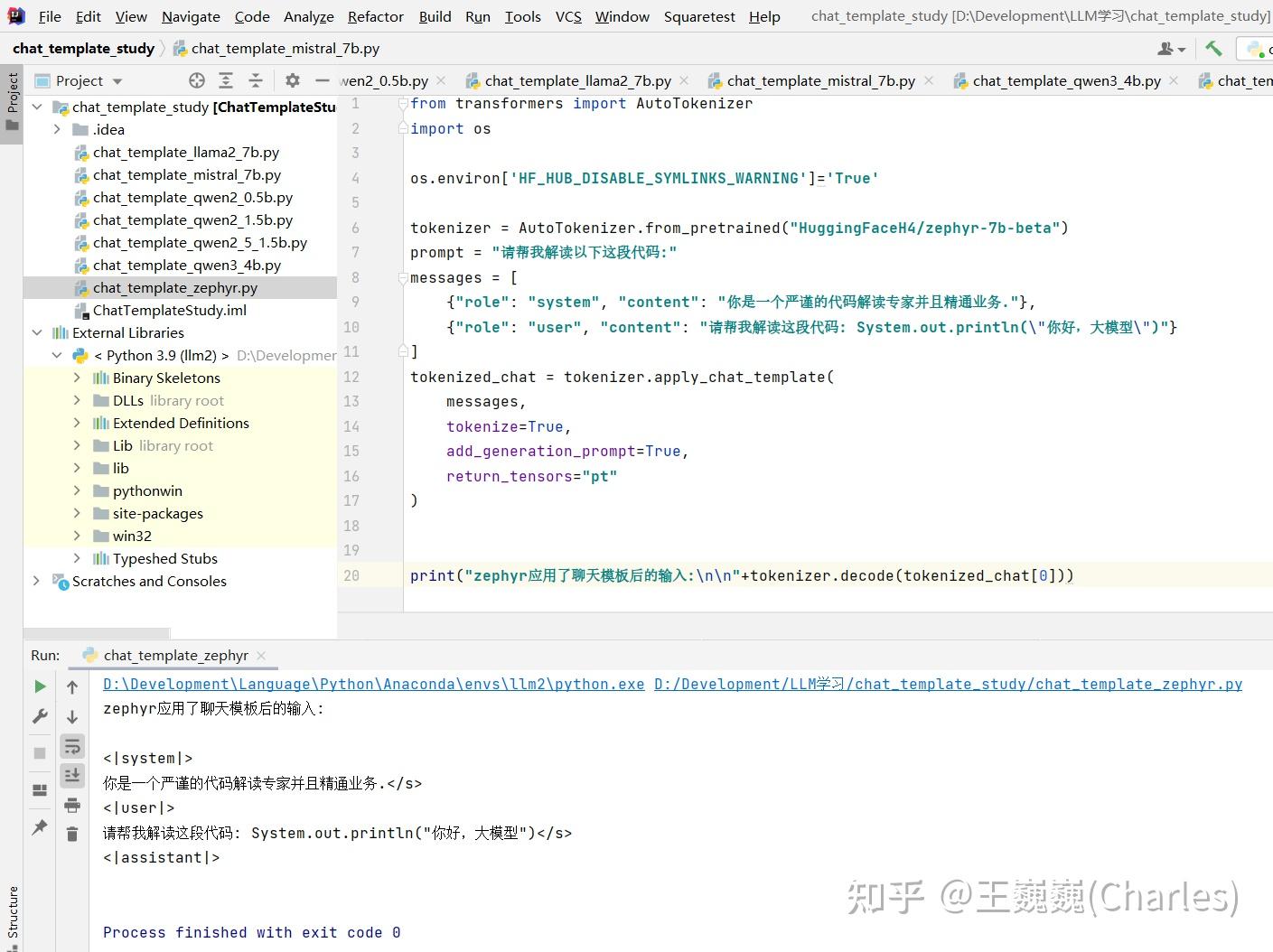Click the down arrow in Run console

click(x=72, y=717)
